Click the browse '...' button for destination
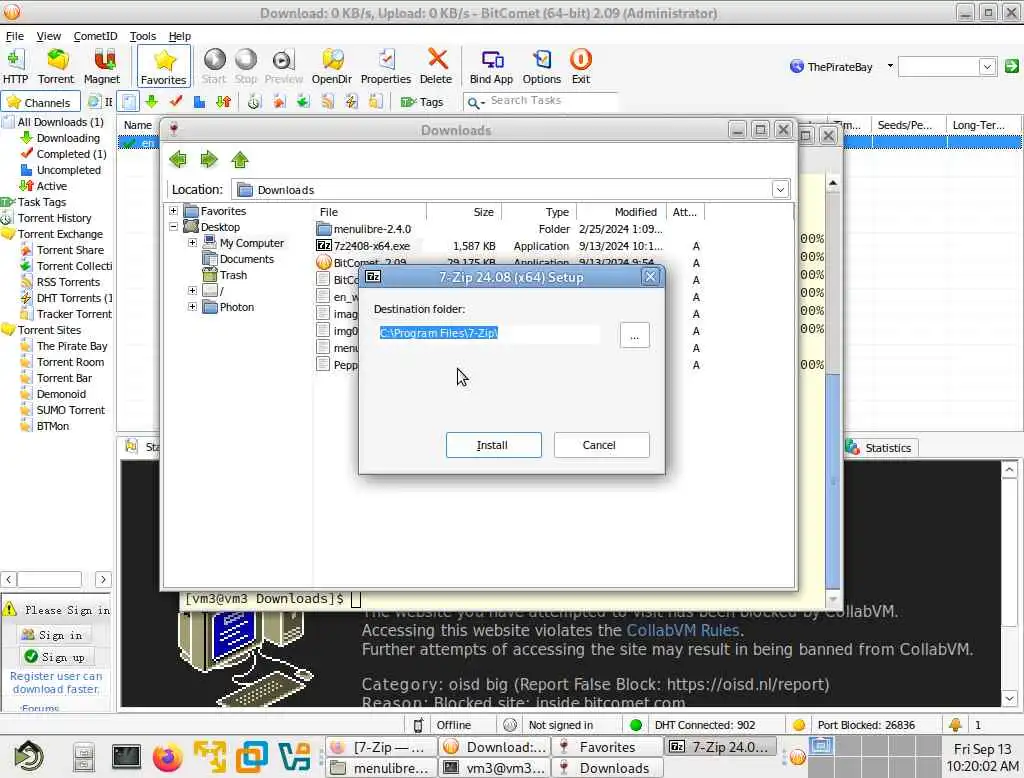The height and width of the screenshot is (778, 1024). [634, 336]
